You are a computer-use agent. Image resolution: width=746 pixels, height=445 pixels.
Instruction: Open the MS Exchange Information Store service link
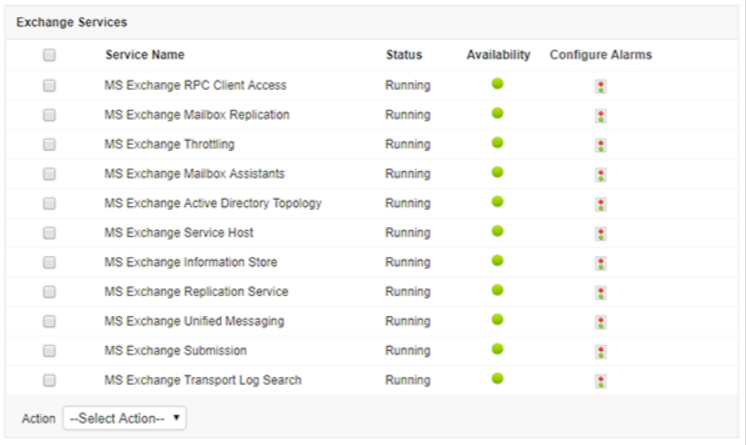coord(190,262)
